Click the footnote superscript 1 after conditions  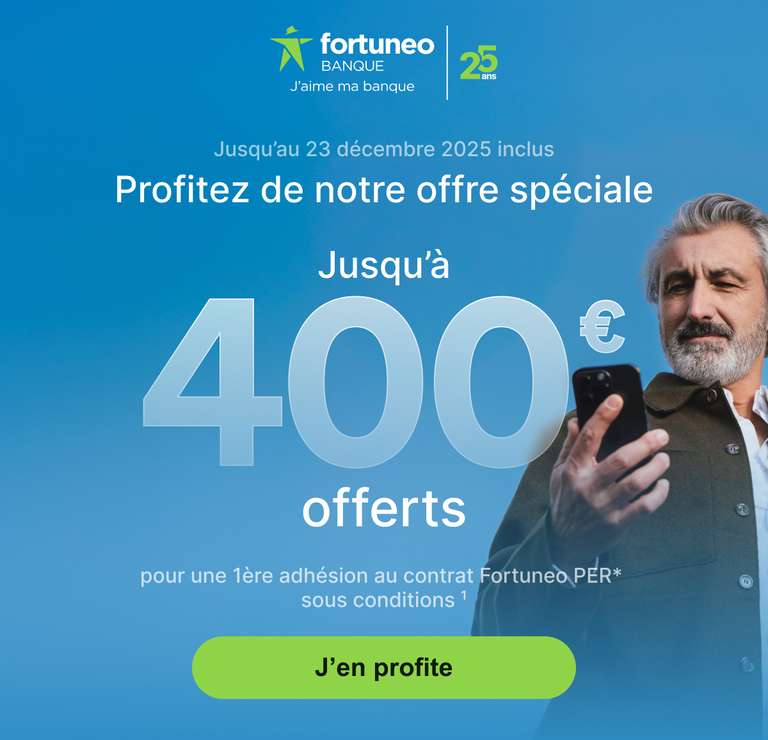point(463,595)
